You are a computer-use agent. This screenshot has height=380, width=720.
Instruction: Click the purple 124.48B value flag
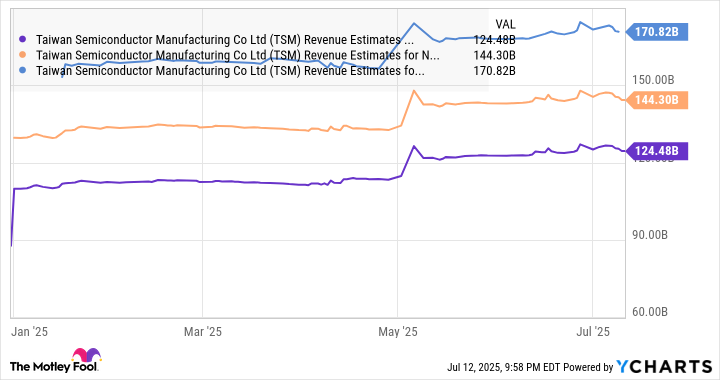coord(657,151)
